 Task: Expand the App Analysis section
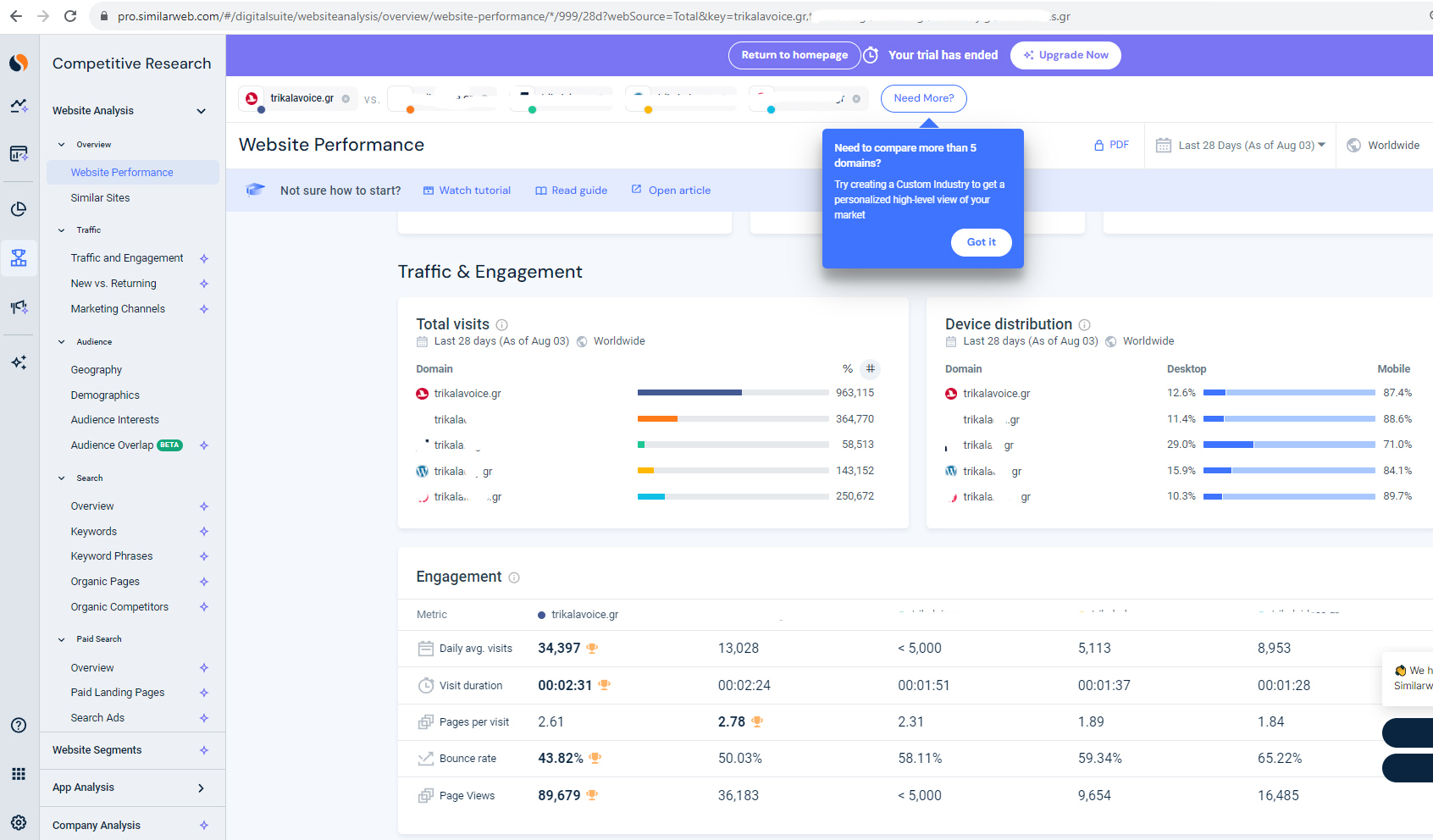coord(201,787)
